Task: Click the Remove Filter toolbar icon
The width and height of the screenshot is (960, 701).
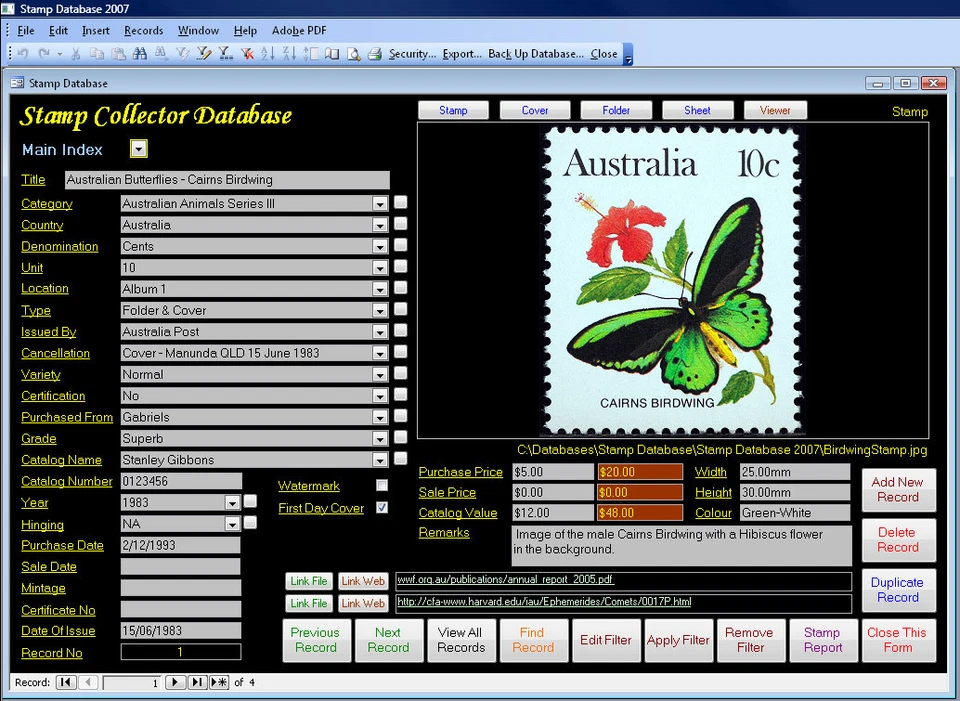Action: pos(246,53)
